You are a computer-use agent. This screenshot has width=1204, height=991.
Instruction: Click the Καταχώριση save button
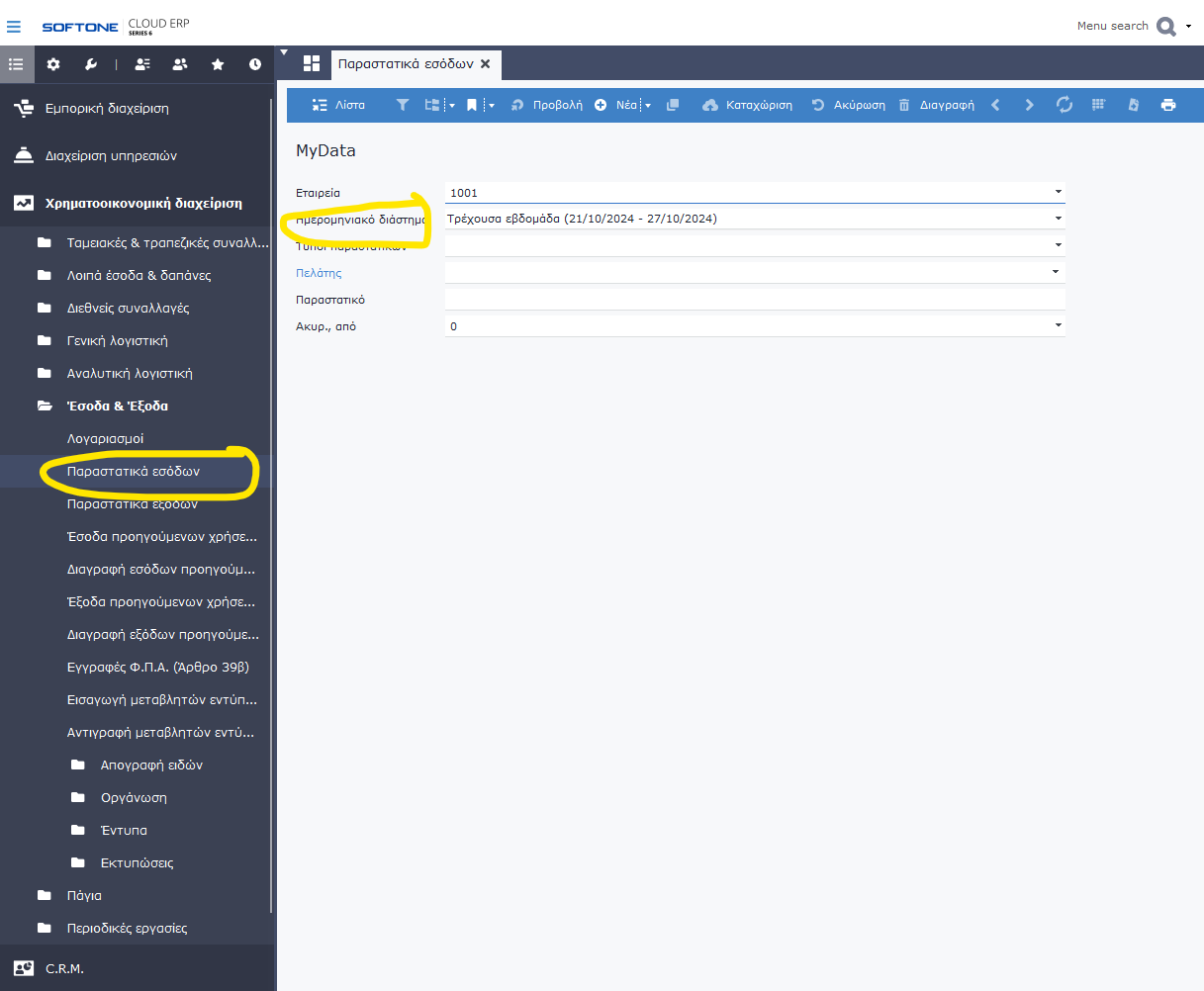(748, 105)
